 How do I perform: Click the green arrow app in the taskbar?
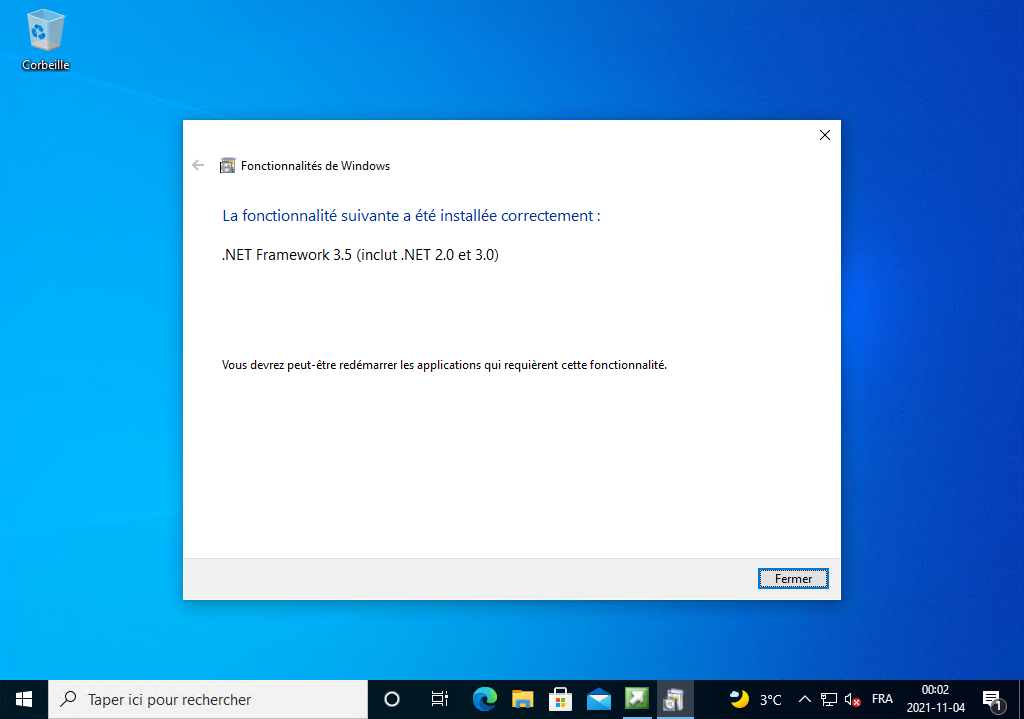point(637,699)
